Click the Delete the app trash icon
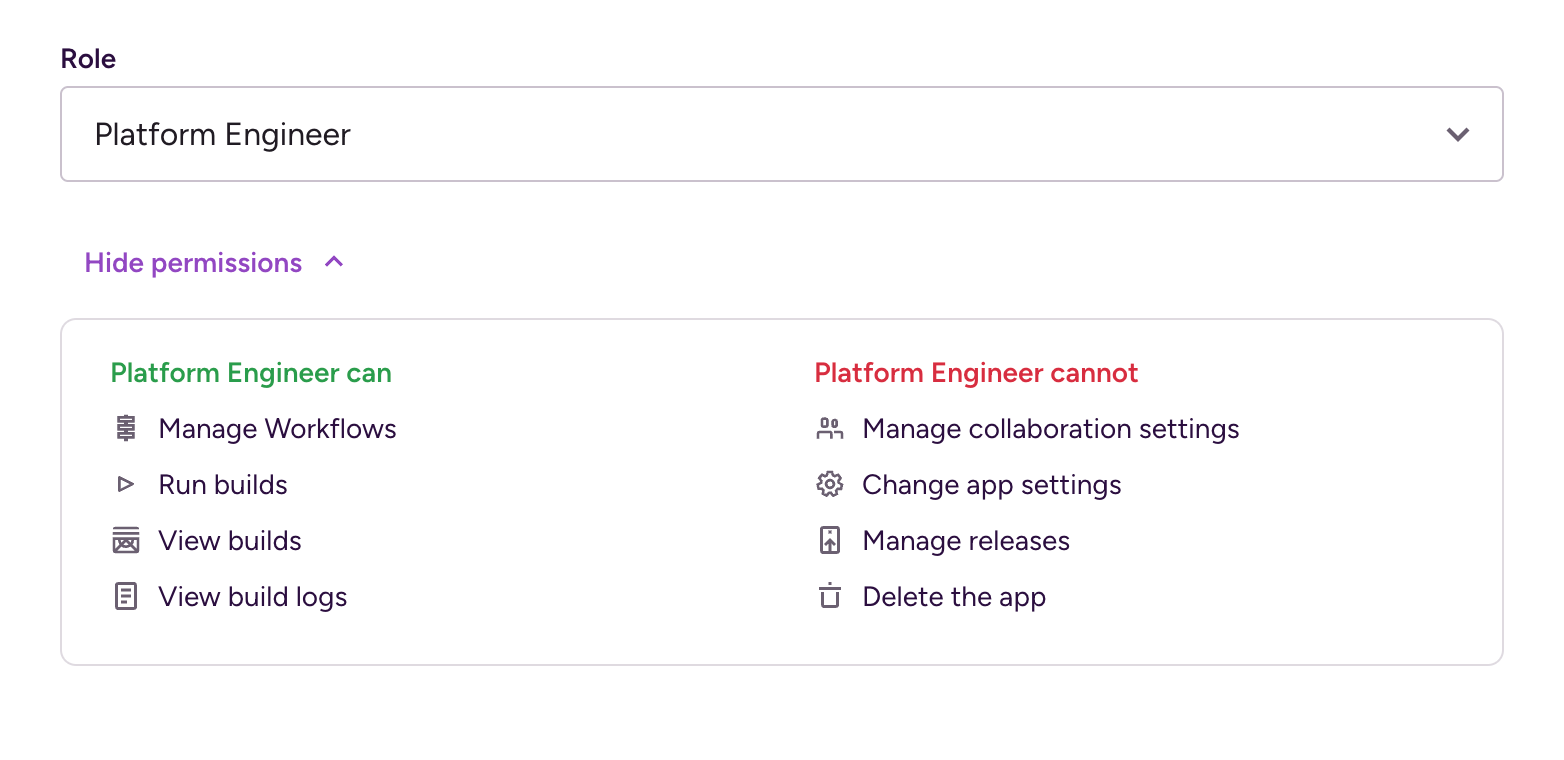The image size is (1564, 760). coord(829,597)
